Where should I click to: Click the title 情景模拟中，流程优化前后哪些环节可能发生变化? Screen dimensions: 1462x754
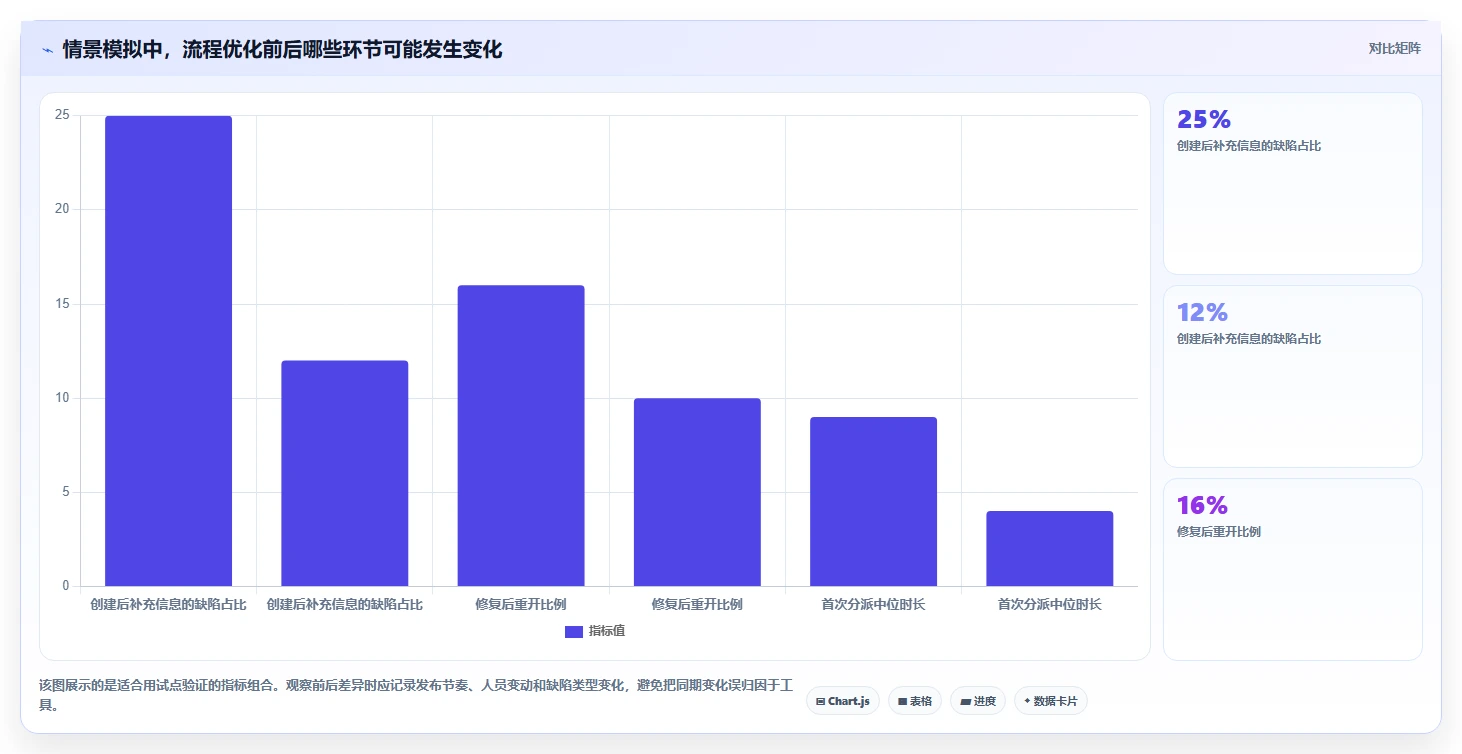(282, 50)
